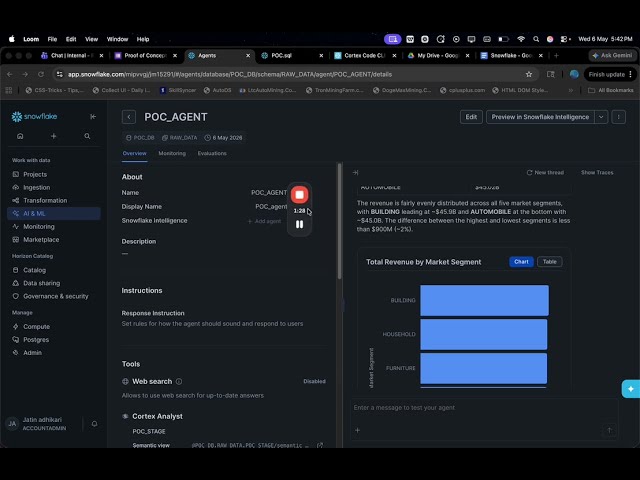The height and width of the screenshot is (480, 640).
Task: Click the FURNITURE bar in chart
Action: [484, 368]
